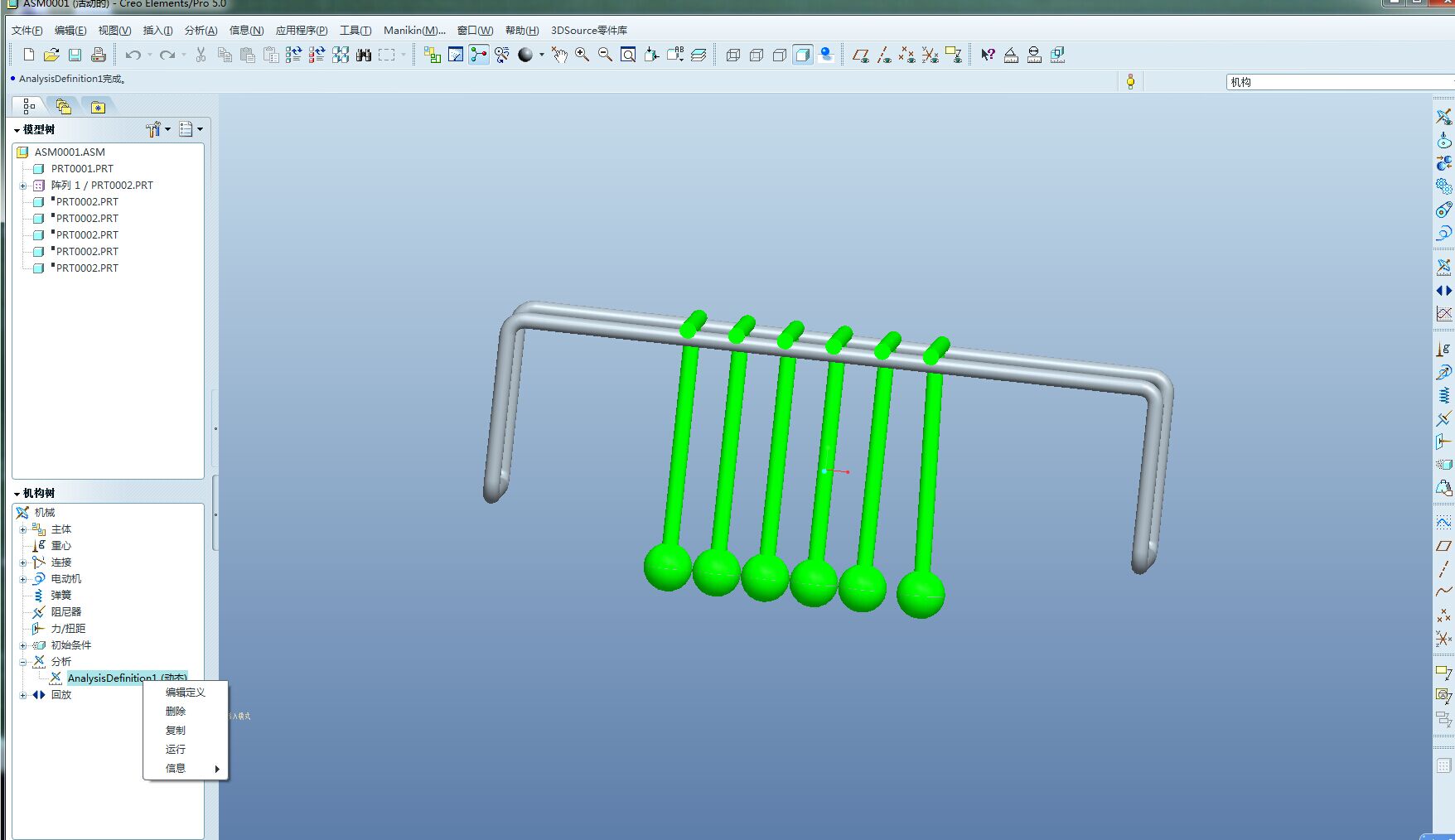Toggle datum plane display
Viewport: 1455px width, 840px height.
[861, 55]
